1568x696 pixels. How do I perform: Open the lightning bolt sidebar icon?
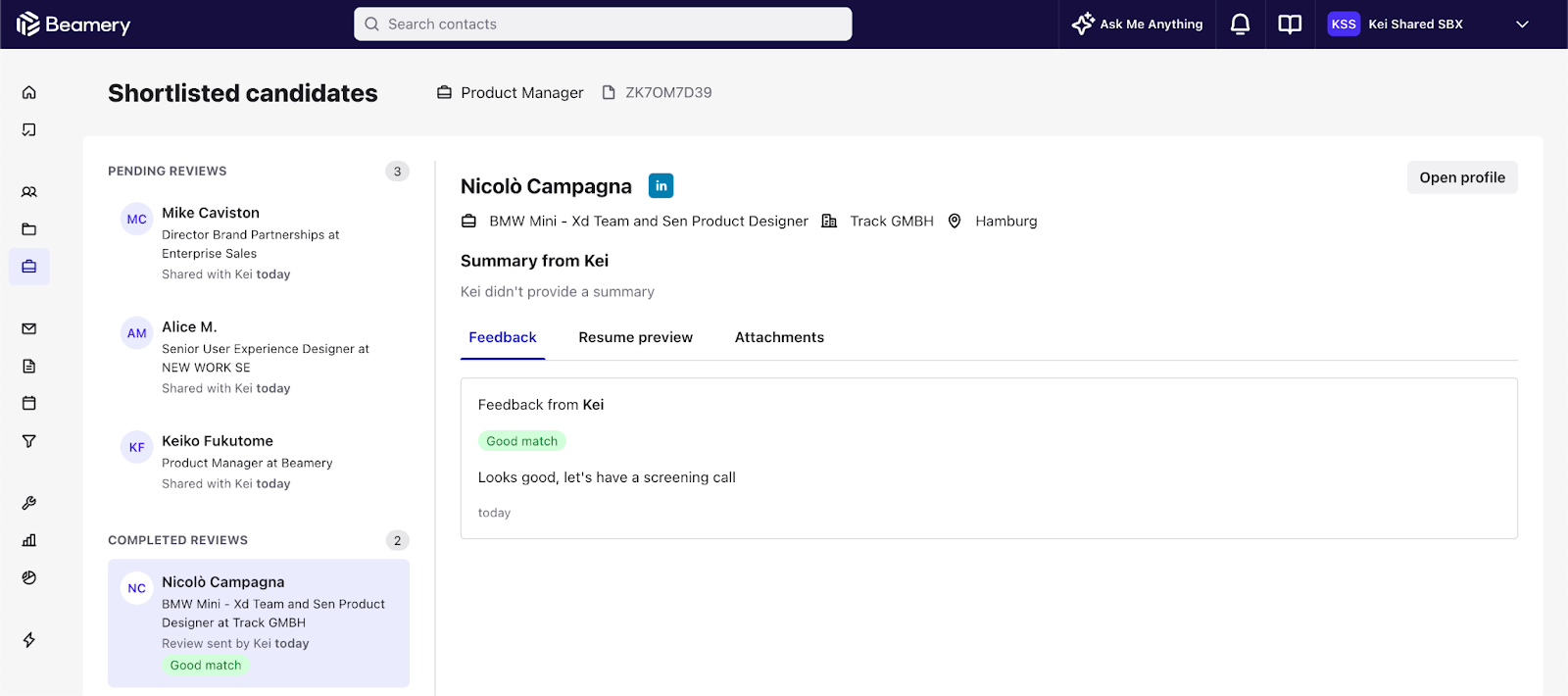[x=29, y=640]
